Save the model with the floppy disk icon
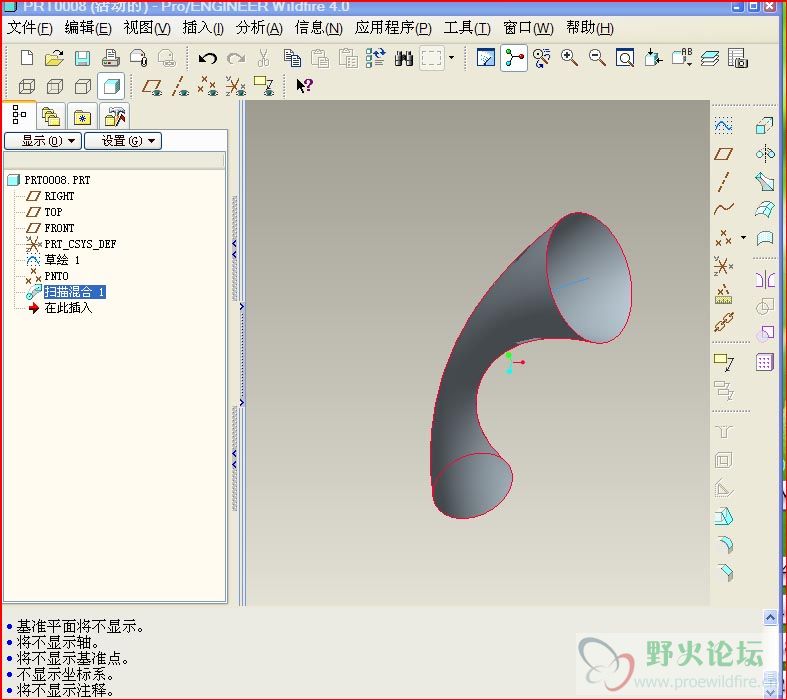Image resolution: width=787 pixels, height=700 pixels. (x=82, y=58)
